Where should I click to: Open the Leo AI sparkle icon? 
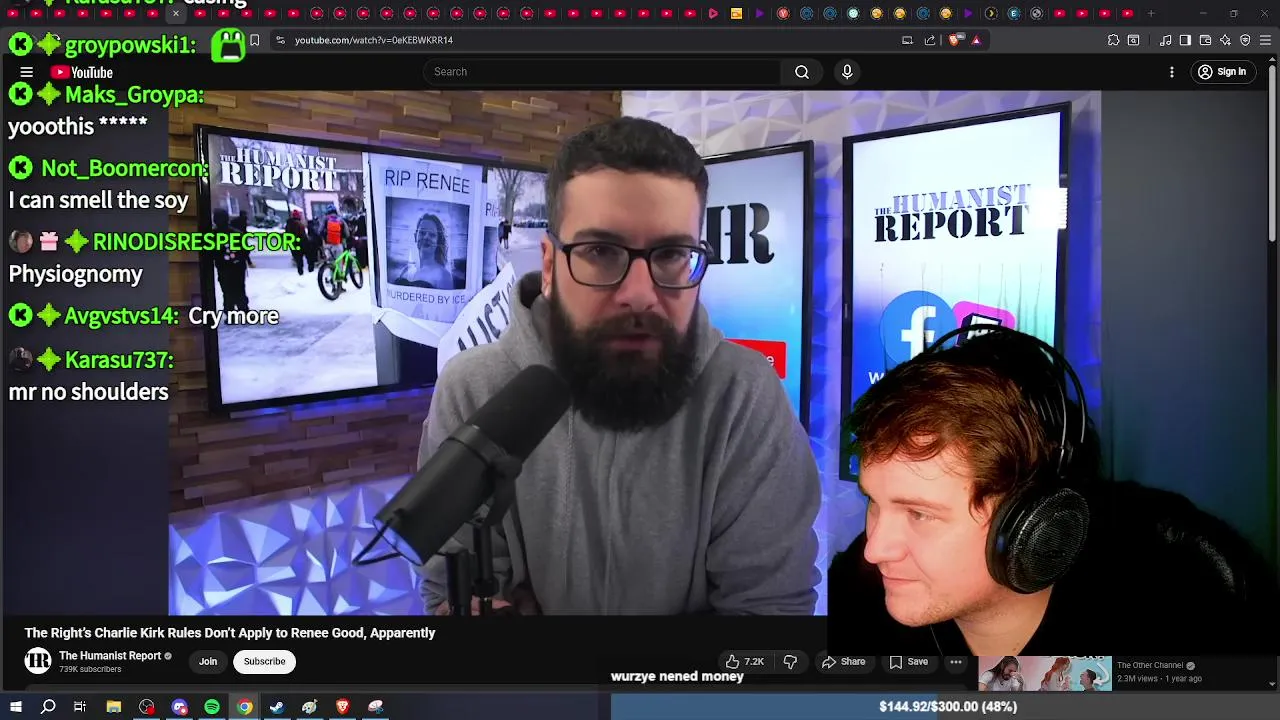[x=1225, y=40]
